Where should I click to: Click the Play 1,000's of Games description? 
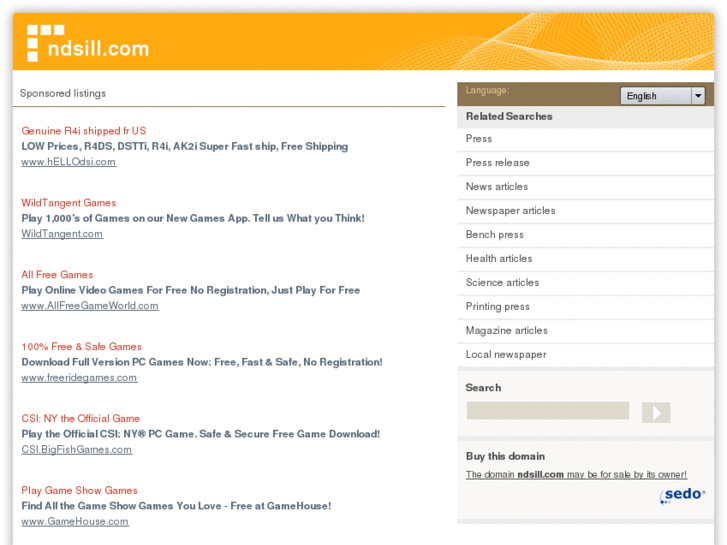tap(193, 218)
